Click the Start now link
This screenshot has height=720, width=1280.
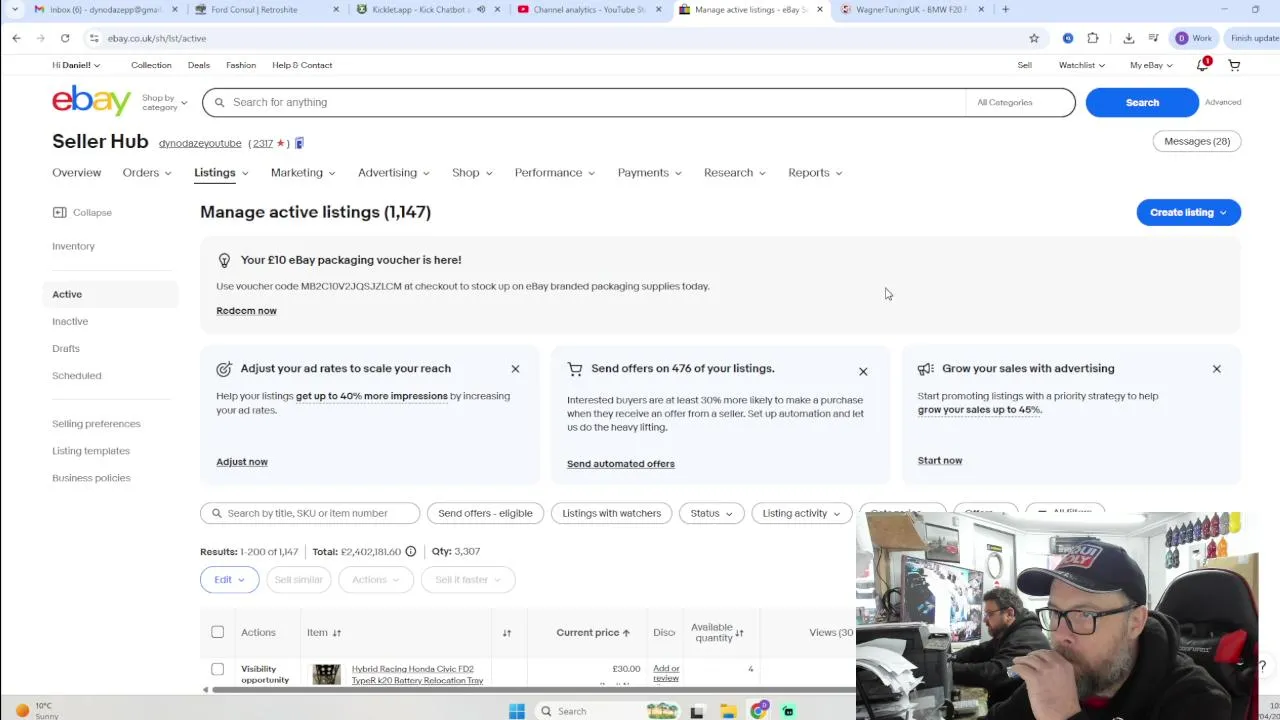[940, 461]
